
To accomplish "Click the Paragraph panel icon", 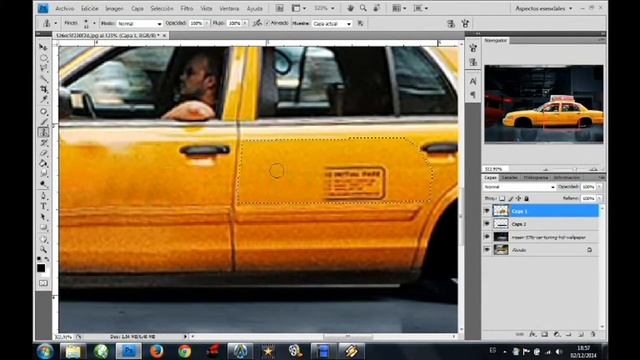I will [x=473, y=95].
